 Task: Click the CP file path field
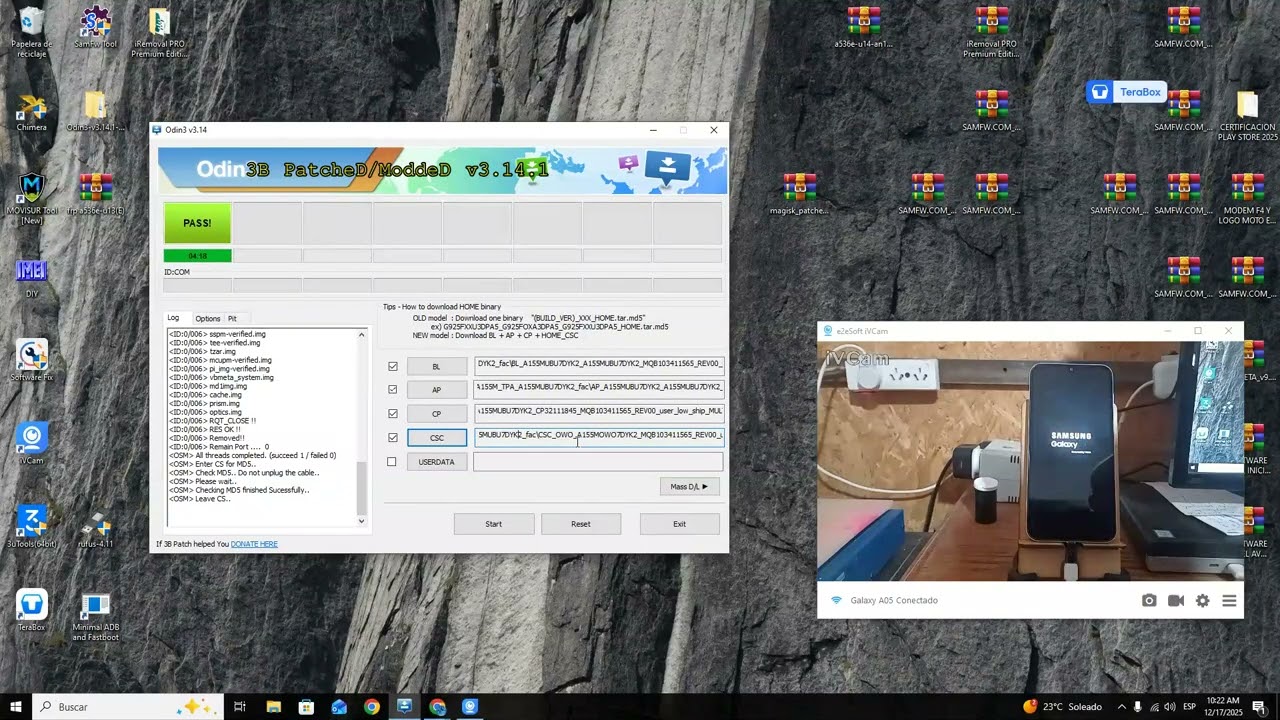tap(598, 411)
